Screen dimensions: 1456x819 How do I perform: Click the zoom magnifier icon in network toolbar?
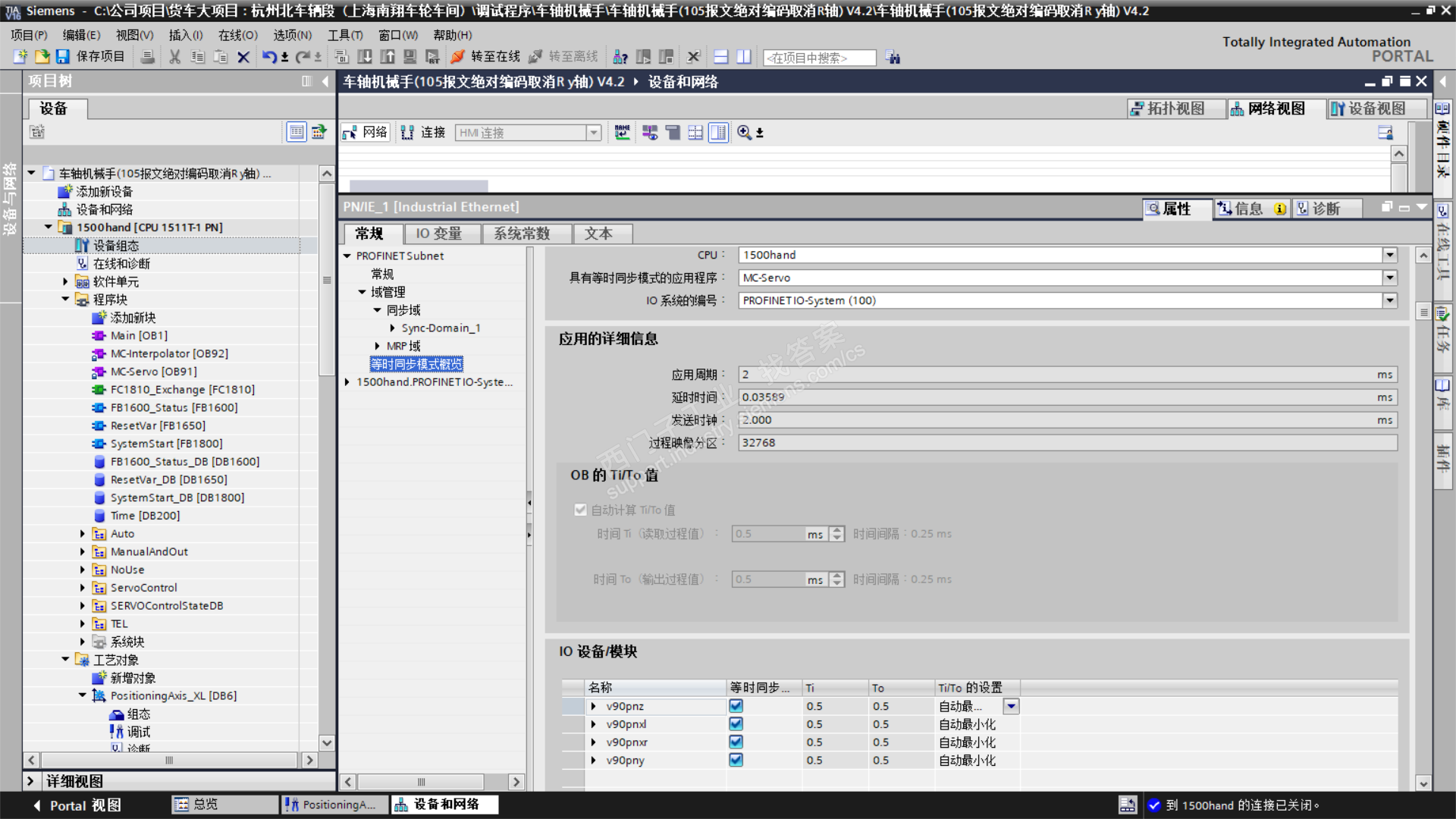[744, 133]
